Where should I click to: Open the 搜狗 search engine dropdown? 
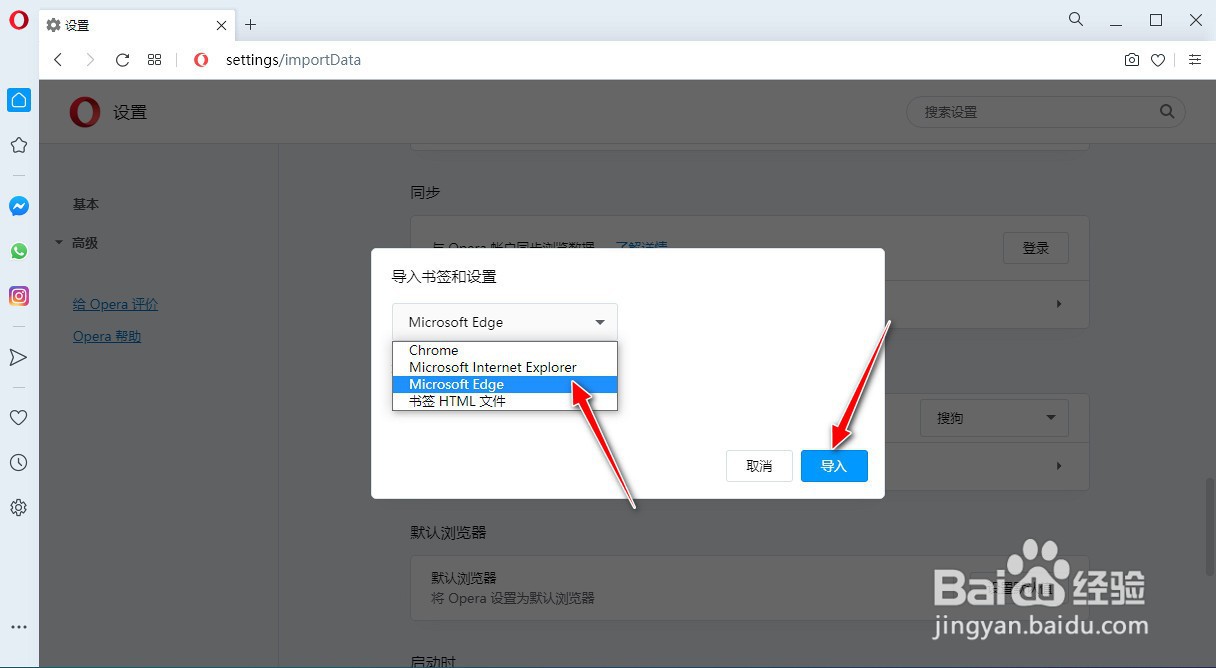994,418
